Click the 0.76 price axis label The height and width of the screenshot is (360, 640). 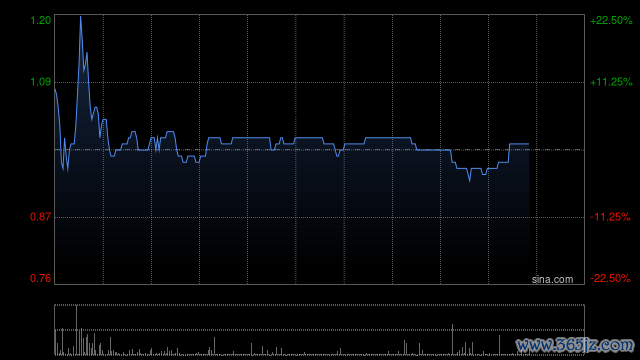point(40,278)
